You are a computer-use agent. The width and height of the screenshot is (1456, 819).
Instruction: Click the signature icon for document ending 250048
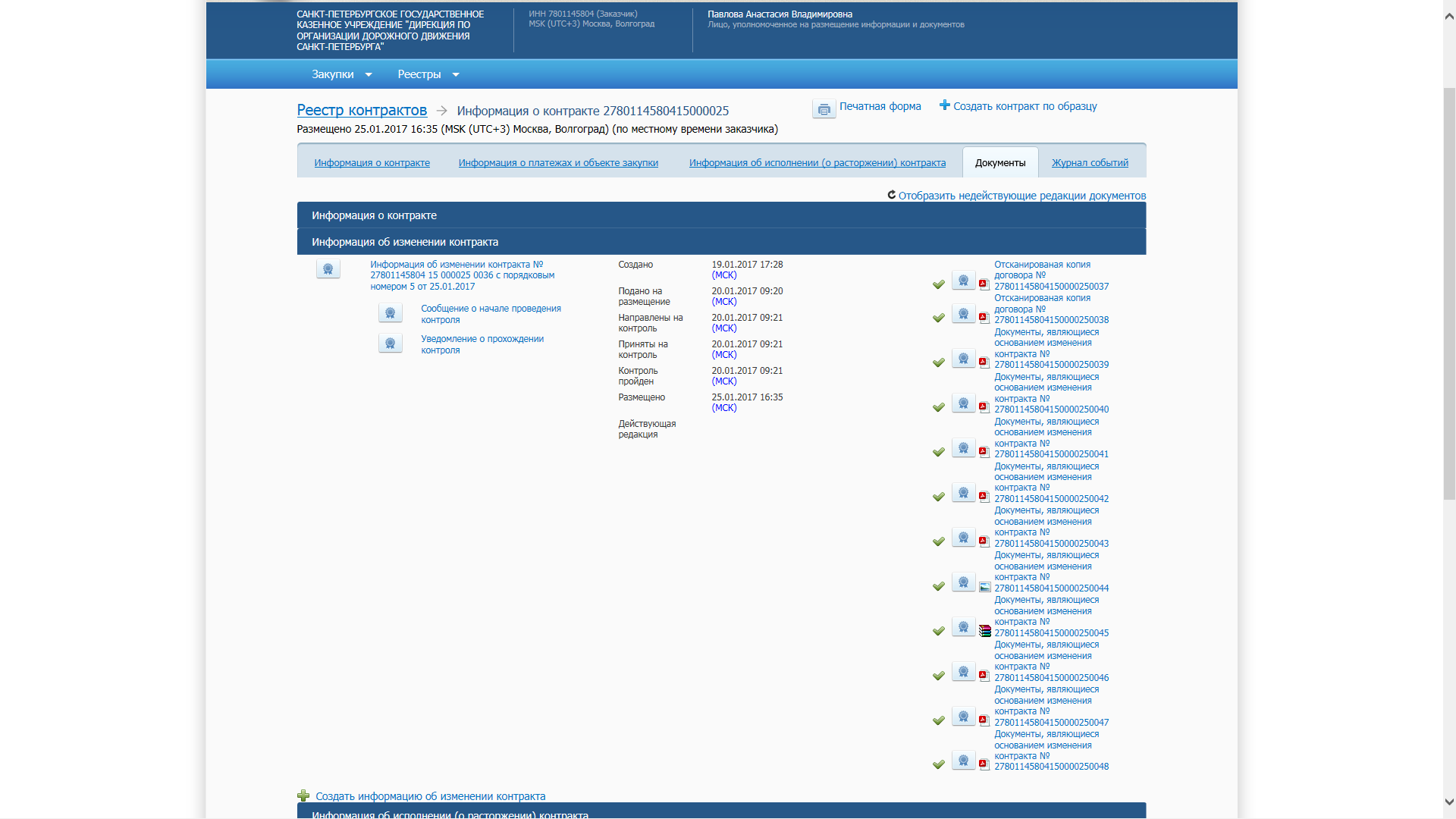964,761
